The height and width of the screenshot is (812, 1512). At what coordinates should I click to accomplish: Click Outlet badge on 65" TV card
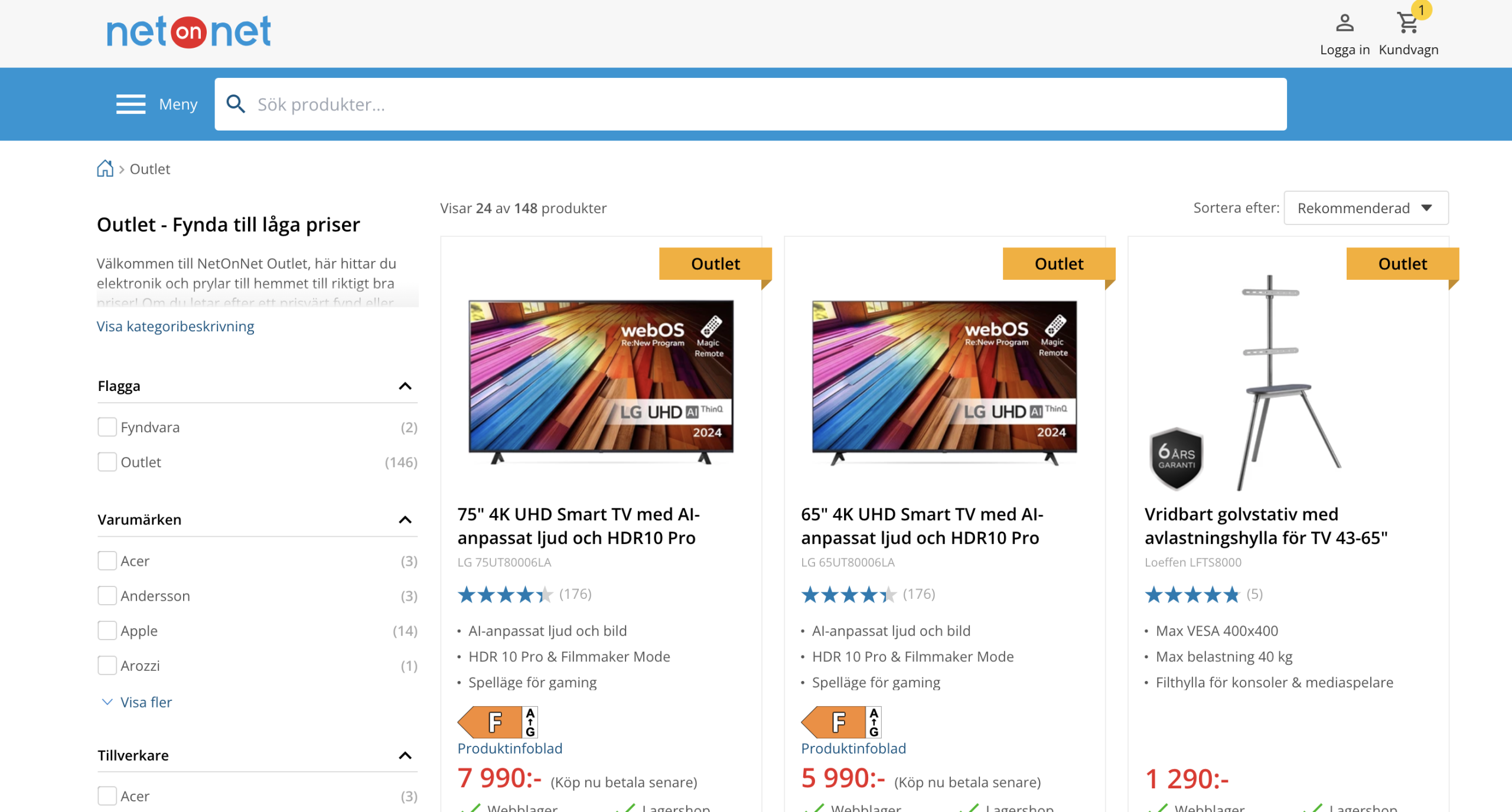click(x=1059, y=263)
